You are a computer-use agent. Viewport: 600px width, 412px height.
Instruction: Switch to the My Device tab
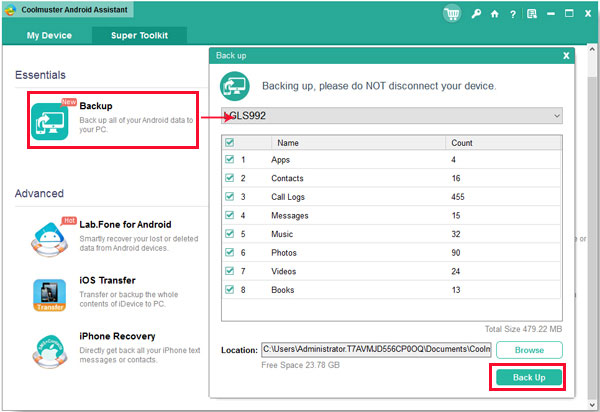49,36
